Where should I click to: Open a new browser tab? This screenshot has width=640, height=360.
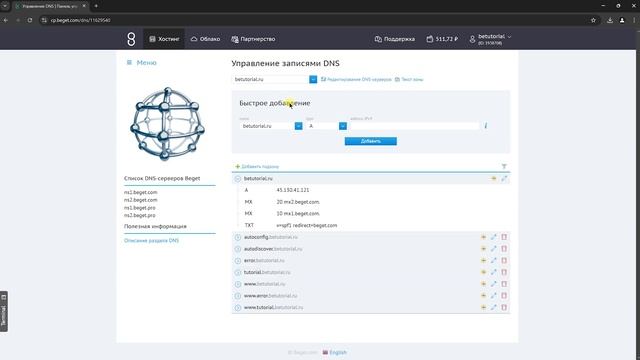click(96, 6)
